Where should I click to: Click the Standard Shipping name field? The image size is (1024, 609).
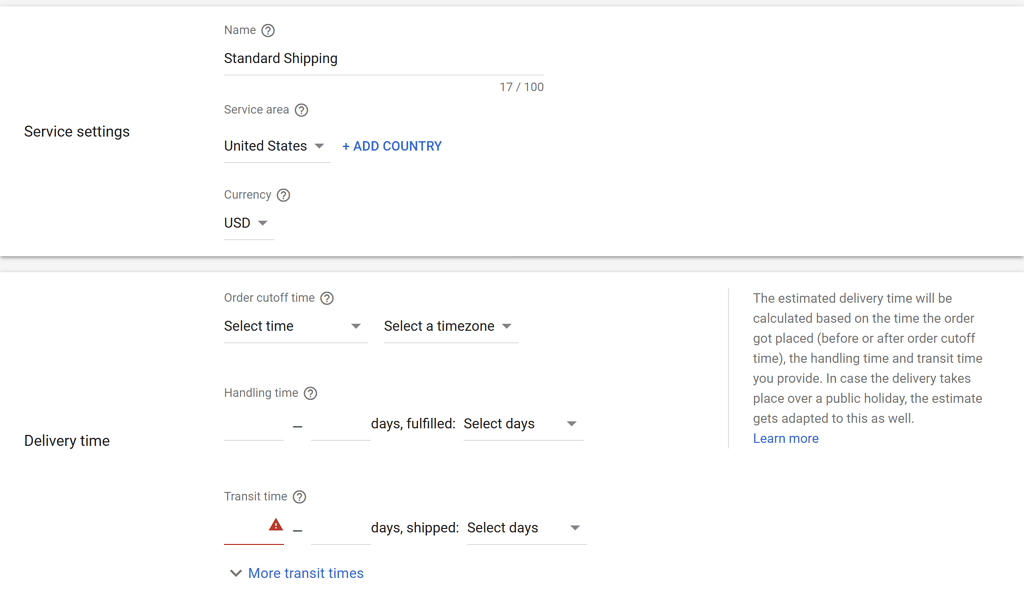point(330,58)
